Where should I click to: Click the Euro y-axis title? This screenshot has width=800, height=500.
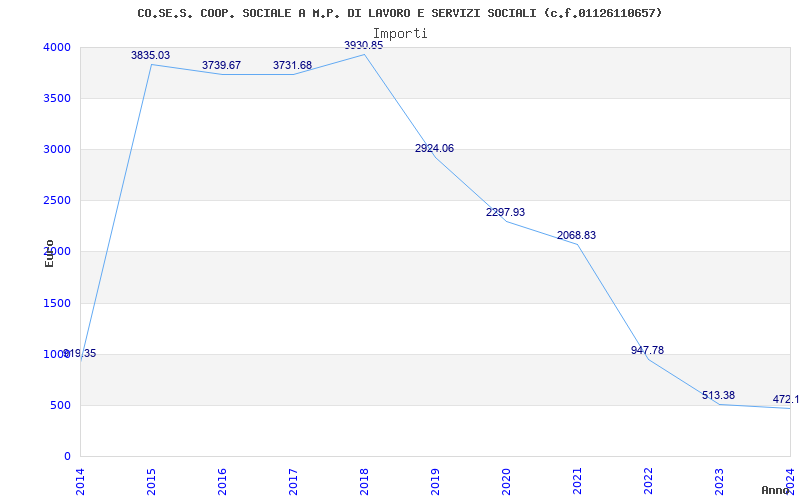(x=49, y=253)
